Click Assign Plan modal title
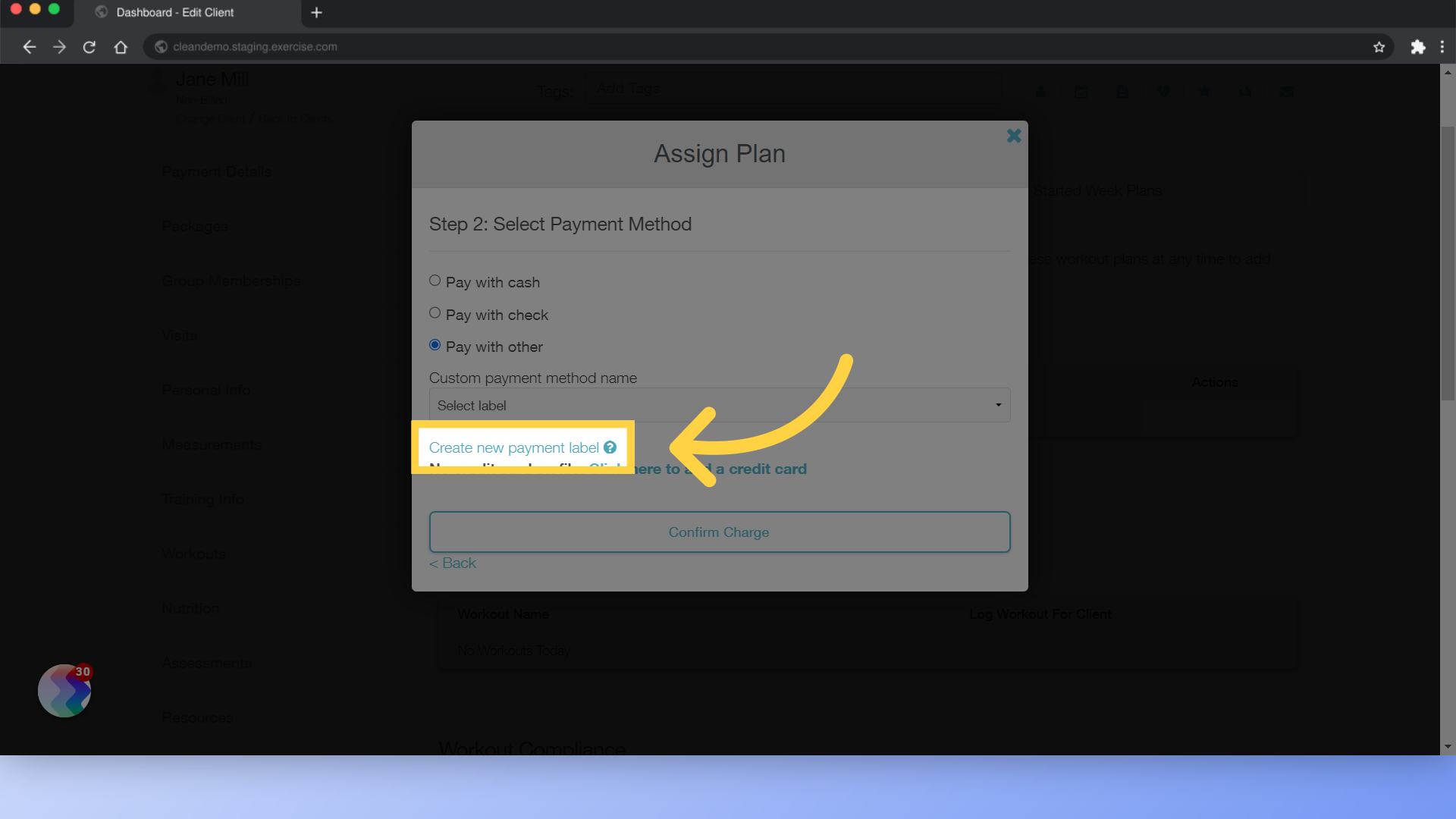This screenshot has height=819, width=1456. 720,154
